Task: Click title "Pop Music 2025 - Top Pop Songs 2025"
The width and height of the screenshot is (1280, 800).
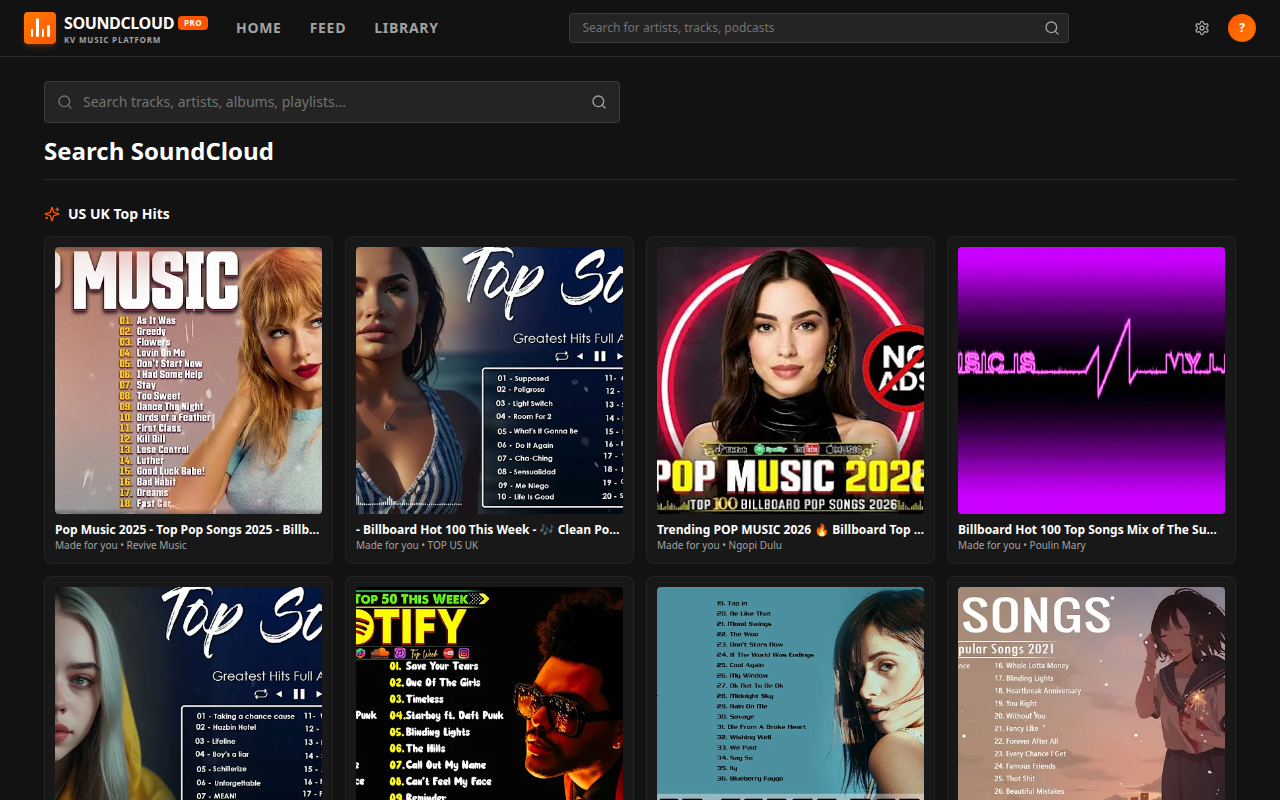Action: (x=188, y=529)
